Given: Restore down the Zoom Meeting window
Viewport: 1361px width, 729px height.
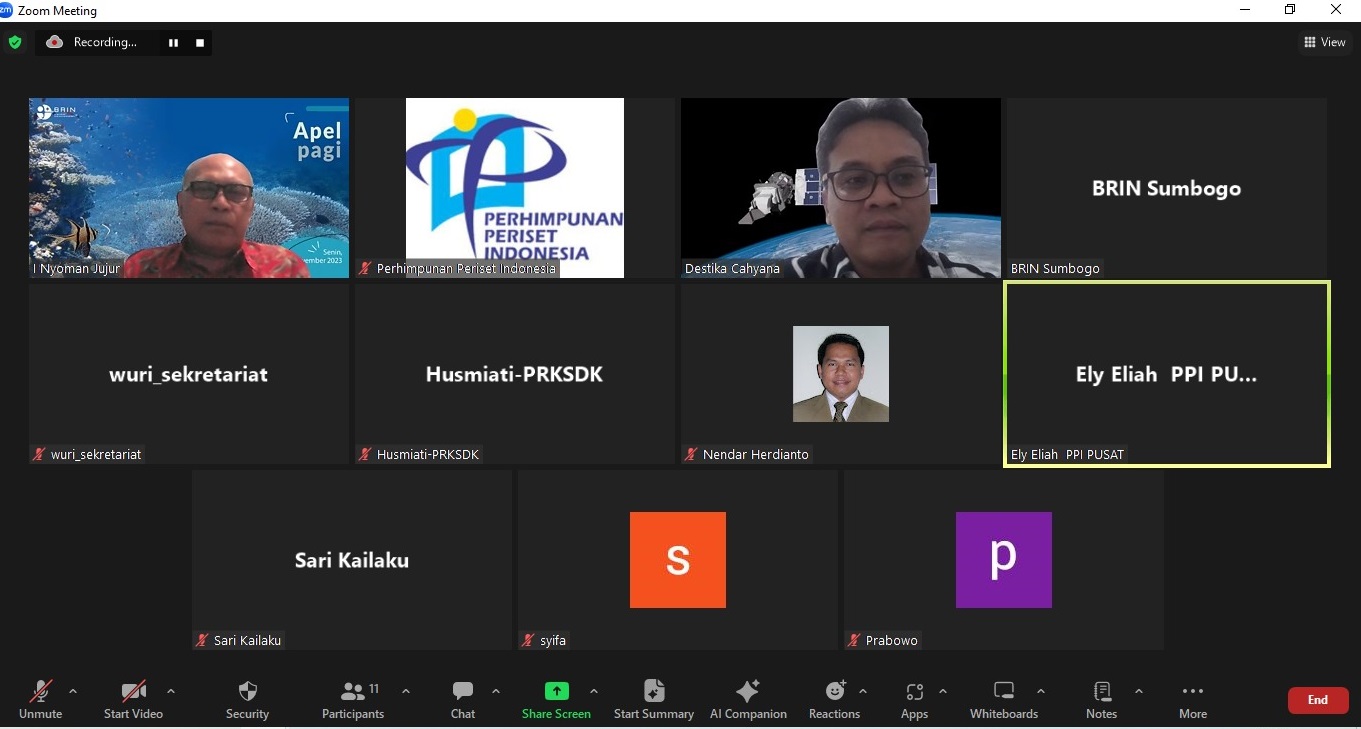Looking at the screenshot, I should (x=1290, y=10).
